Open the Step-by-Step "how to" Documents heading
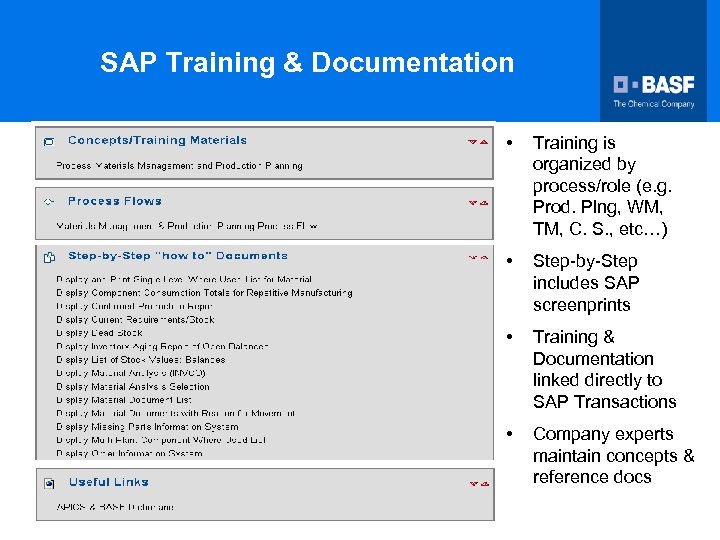 tap(178, 256)
